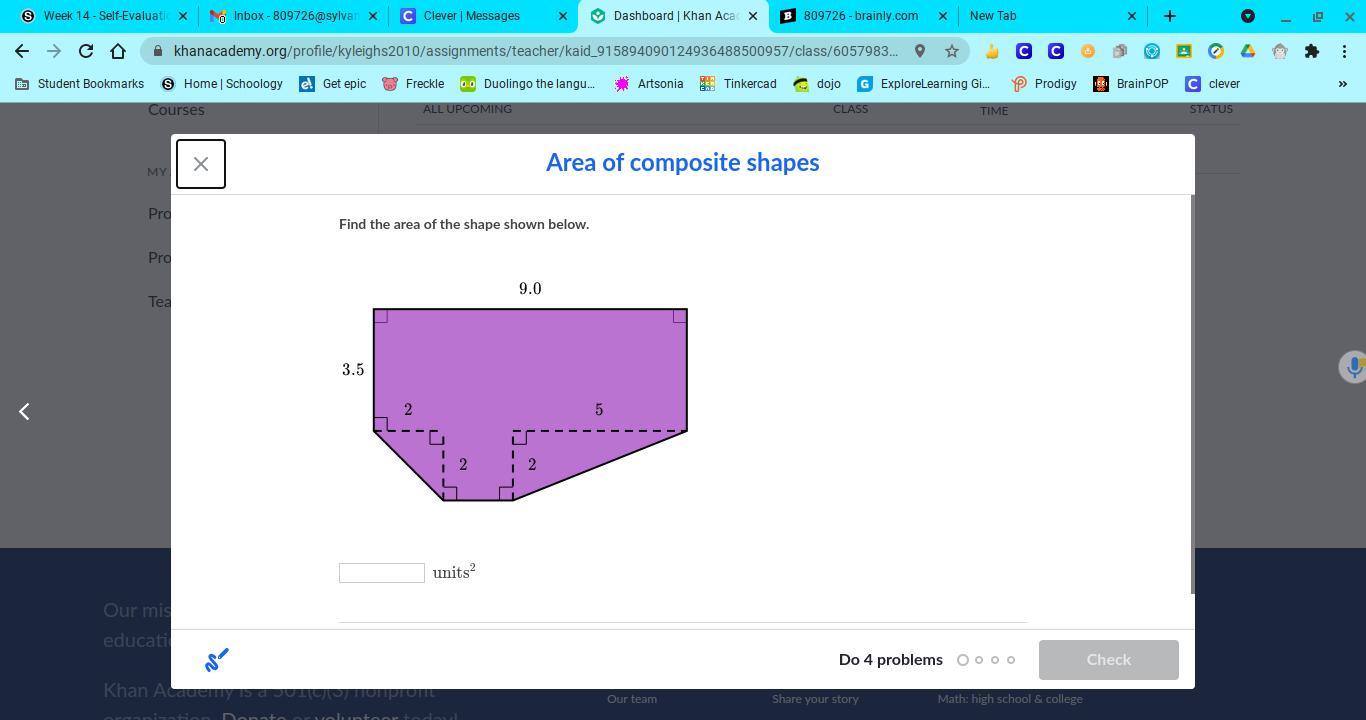Open Student Bookmarks folder
This screenshot has height=720, width=1366.
[x=79, y=84]
